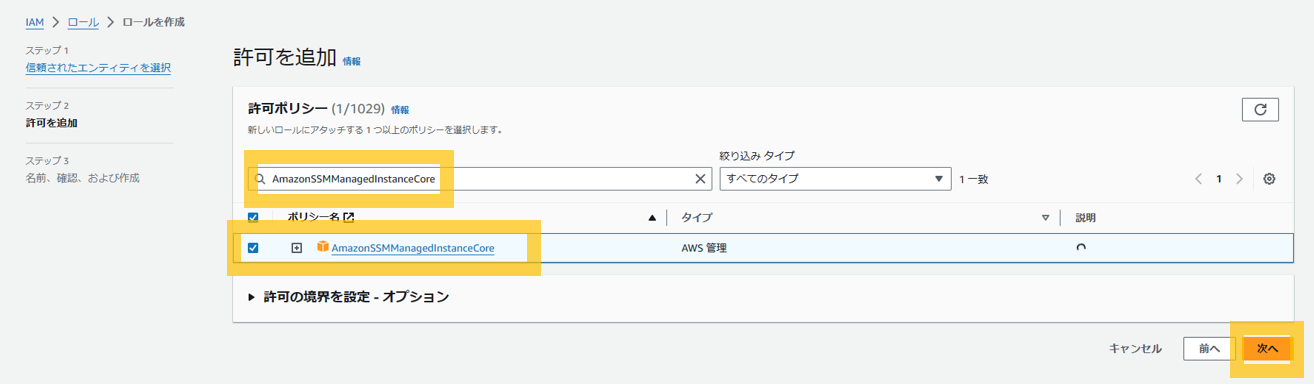Sort ascending by ポリシー名 arrow
Viewport: 1314px width, 385px height.
653,217
